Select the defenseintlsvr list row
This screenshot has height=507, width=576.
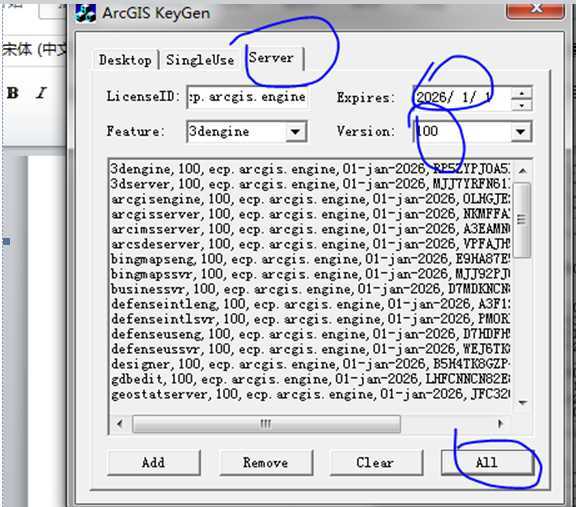point(310,319)
